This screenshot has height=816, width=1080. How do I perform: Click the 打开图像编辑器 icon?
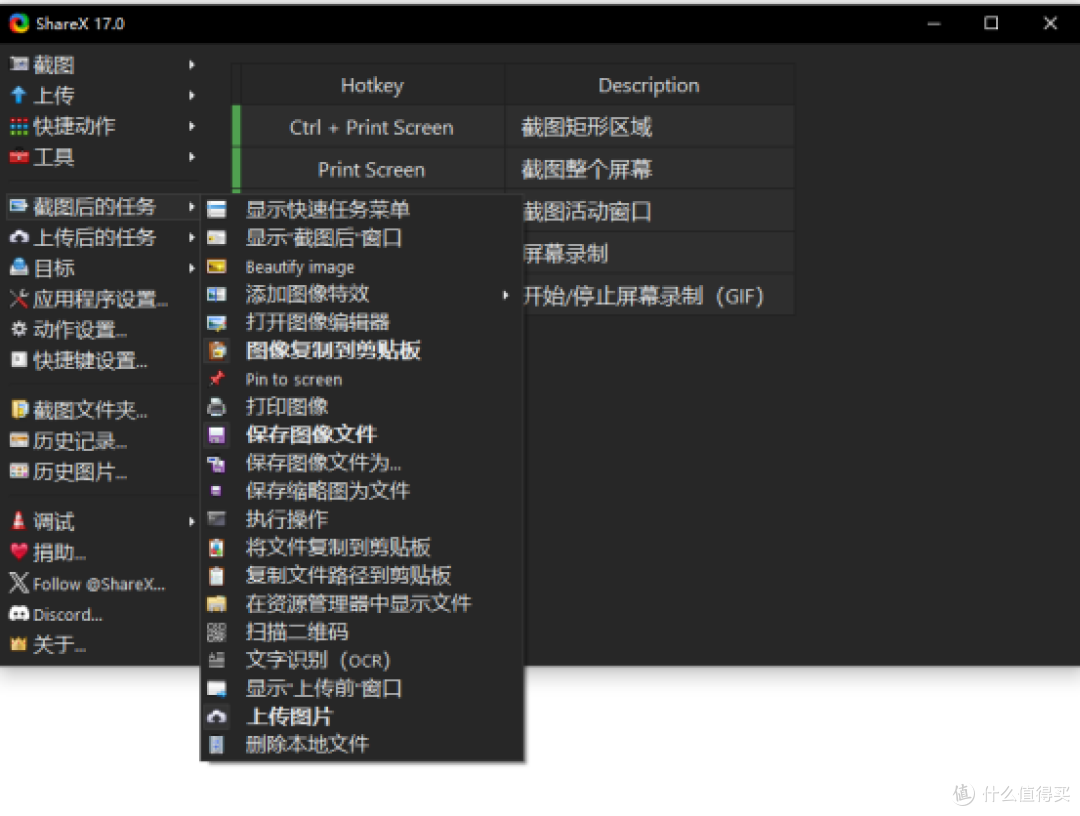216,322
